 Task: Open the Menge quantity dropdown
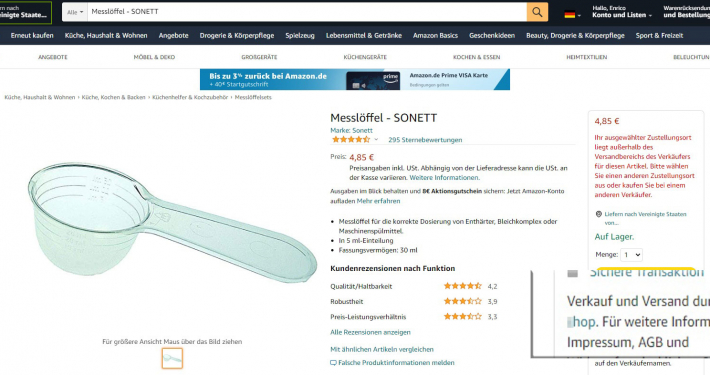631,255
